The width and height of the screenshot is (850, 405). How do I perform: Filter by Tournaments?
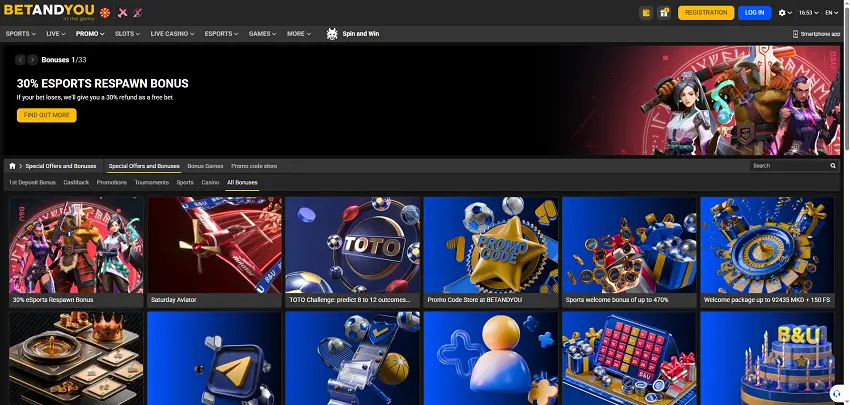(152, 183)
